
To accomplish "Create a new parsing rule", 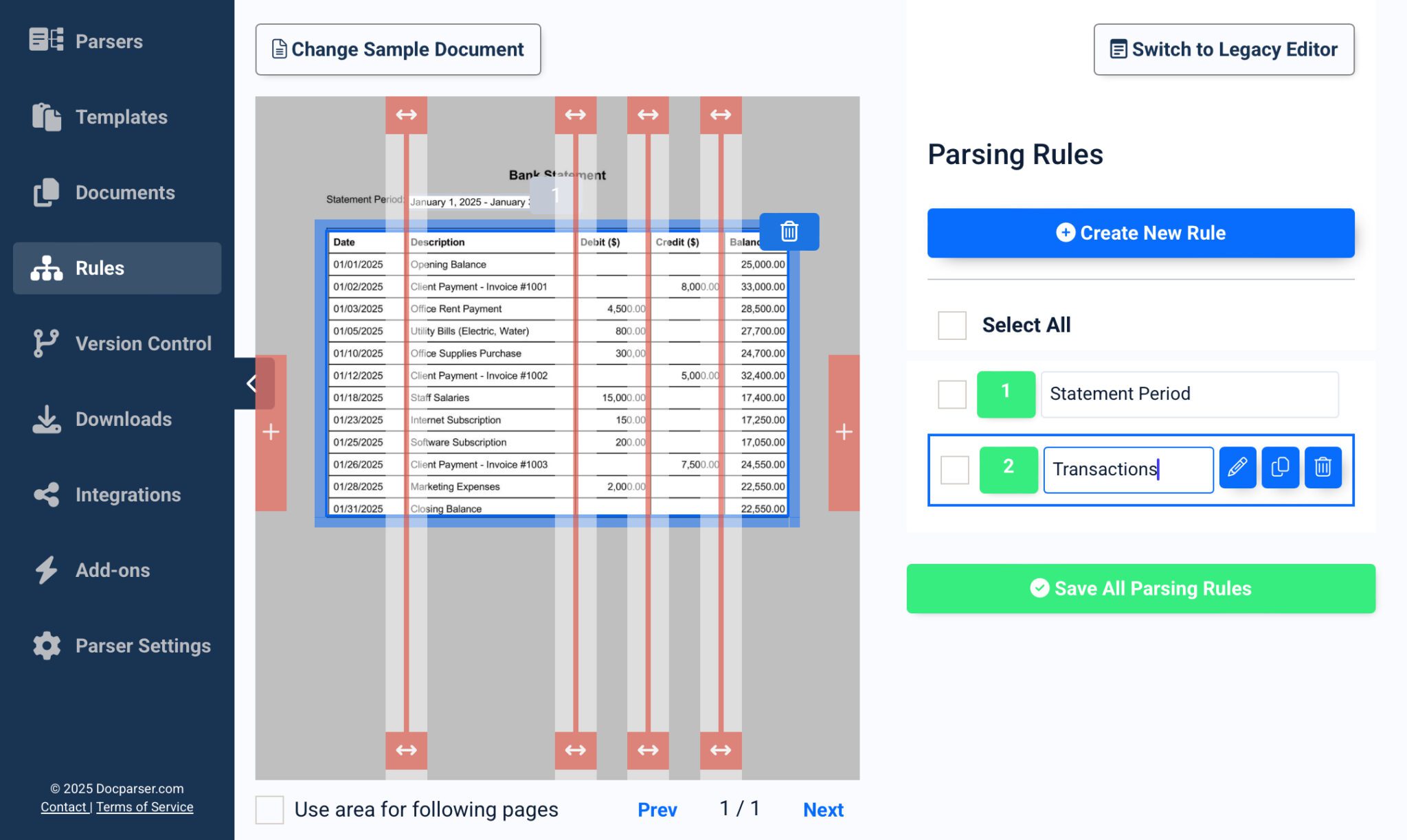I will click(1140, 233).
